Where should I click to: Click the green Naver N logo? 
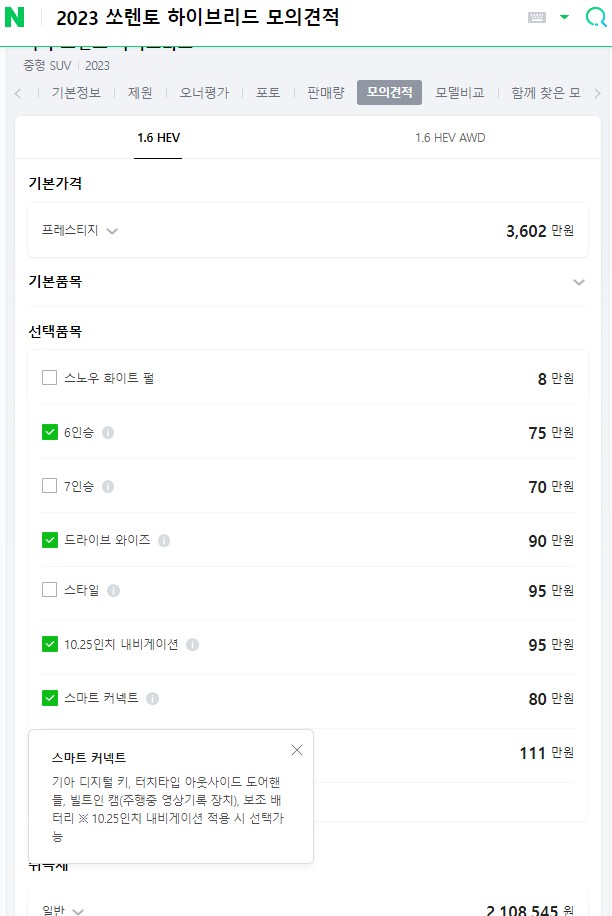pyautogui.click(x=15, y=18)
